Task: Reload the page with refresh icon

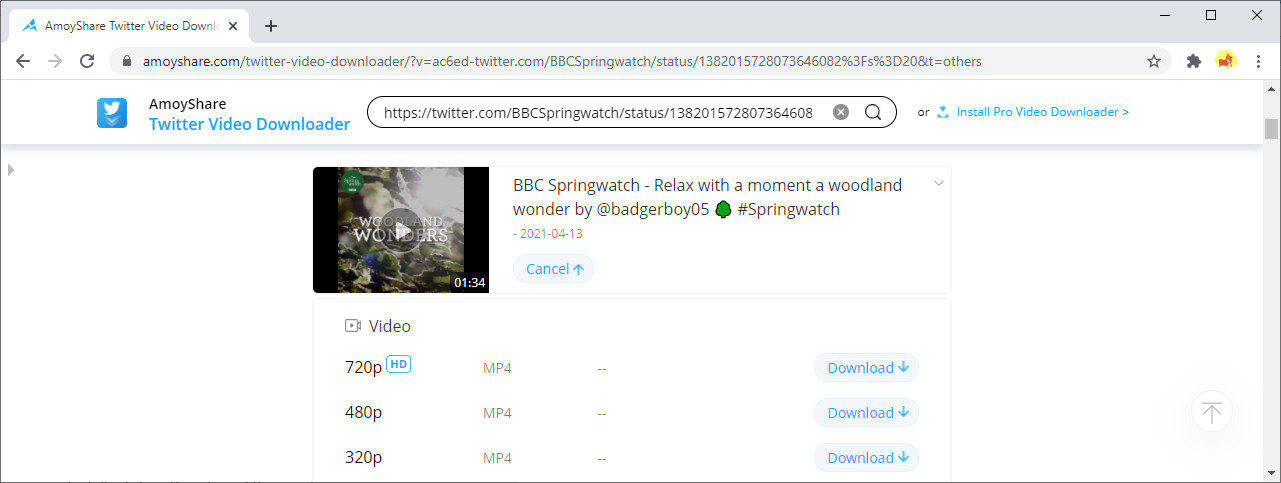Action: click(87, 61)
